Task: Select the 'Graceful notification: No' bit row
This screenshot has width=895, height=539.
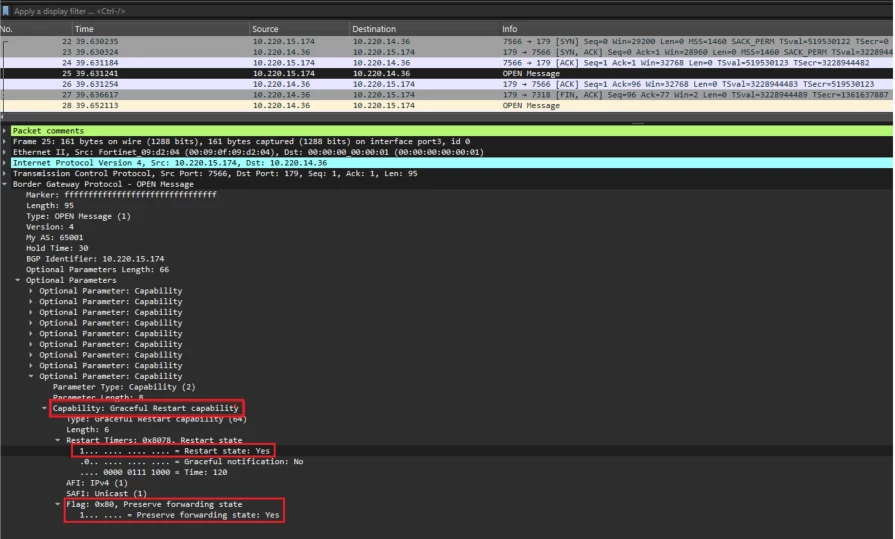Action: coord(191,461)
